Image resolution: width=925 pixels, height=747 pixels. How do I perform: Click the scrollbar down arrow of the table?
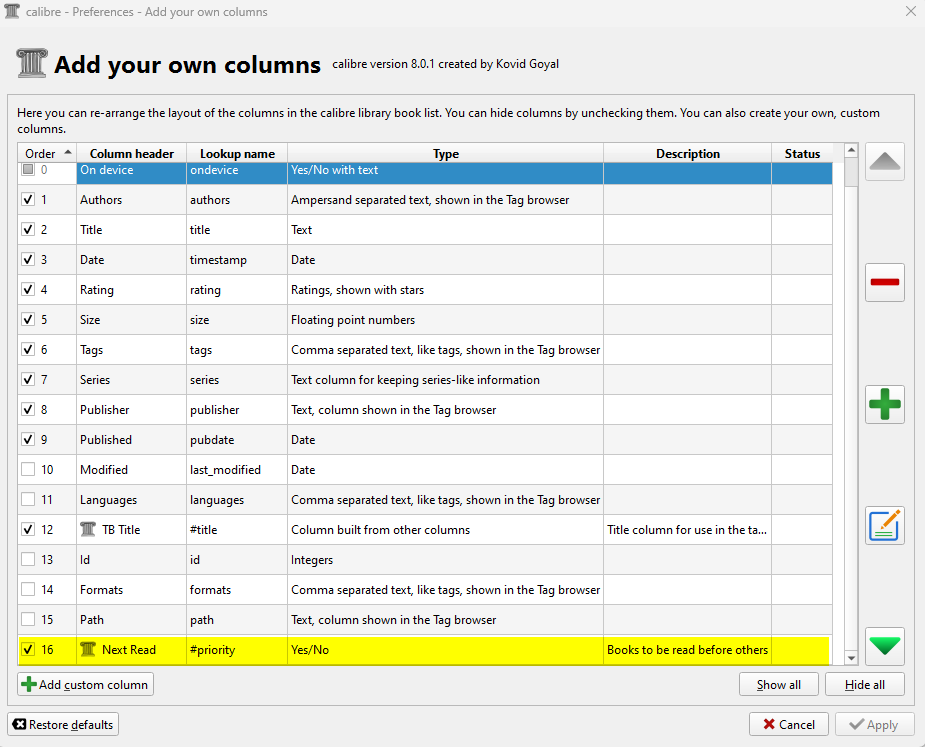point(851,658)
